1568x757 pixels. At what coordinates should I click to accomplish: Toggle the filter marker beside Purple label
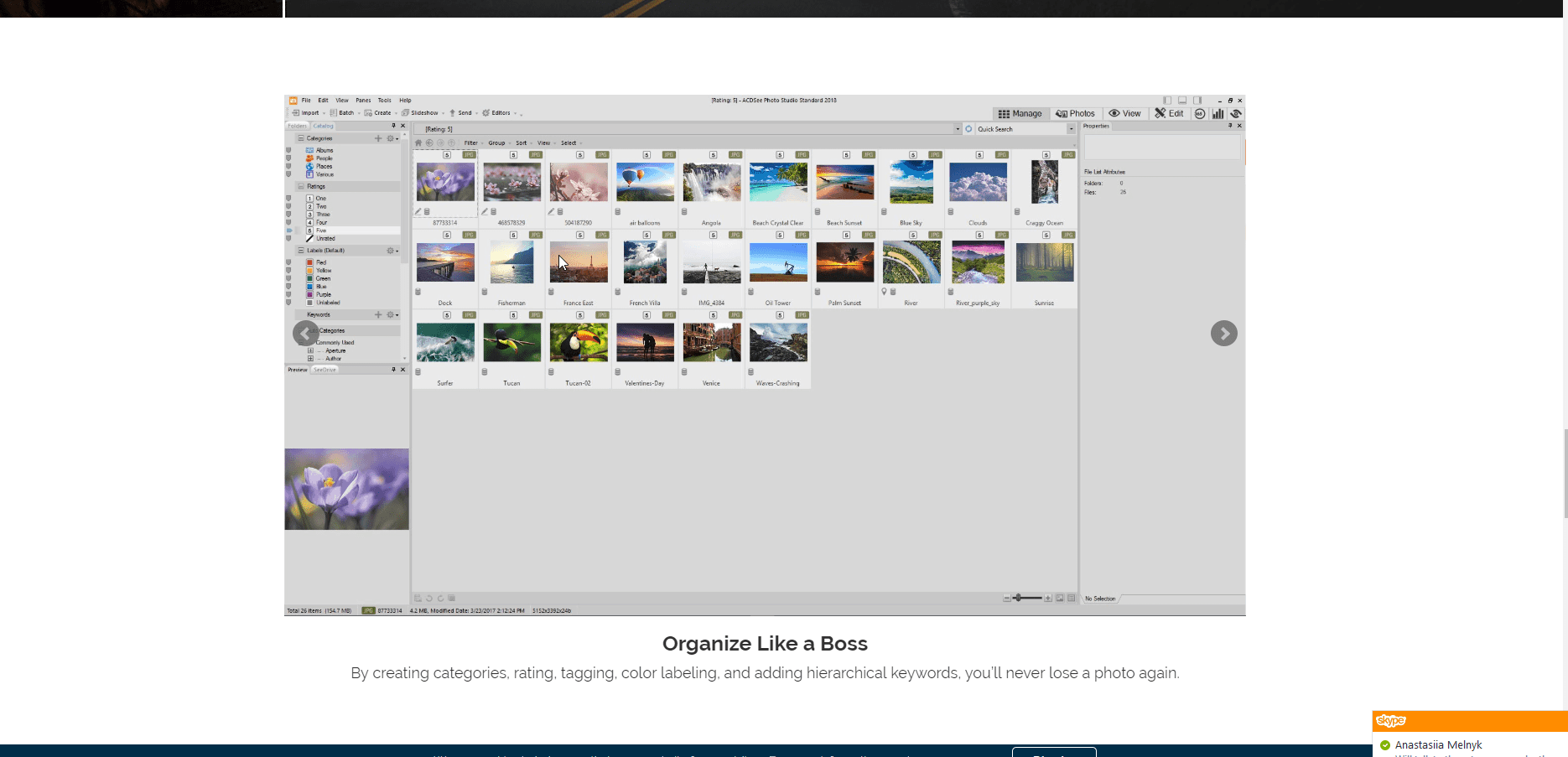[x=289, y=295]
